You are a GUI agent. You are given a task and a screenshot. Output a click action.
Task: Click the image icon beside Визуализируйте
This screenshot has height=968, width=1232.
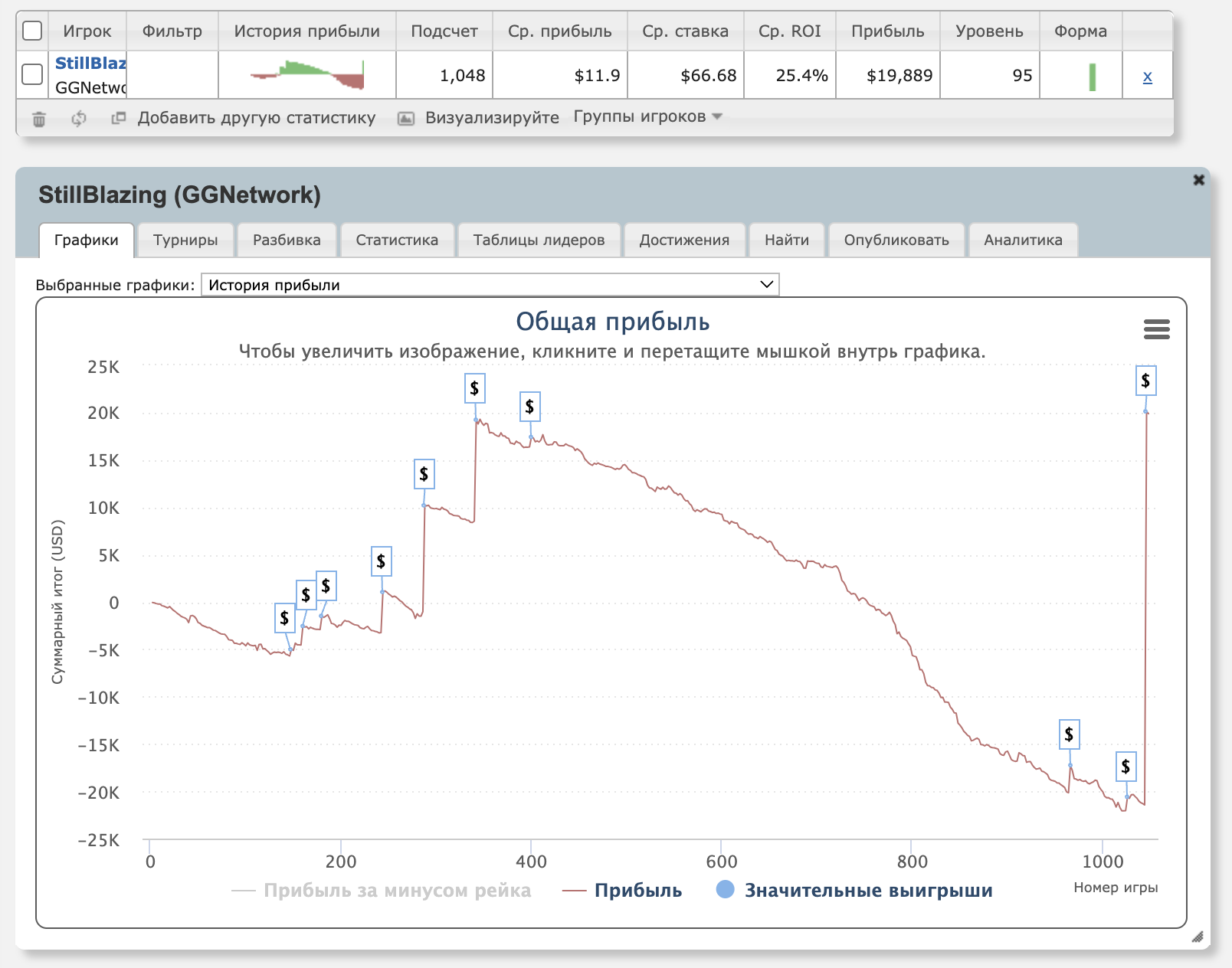pyautogui.click(x=406, y=118)
